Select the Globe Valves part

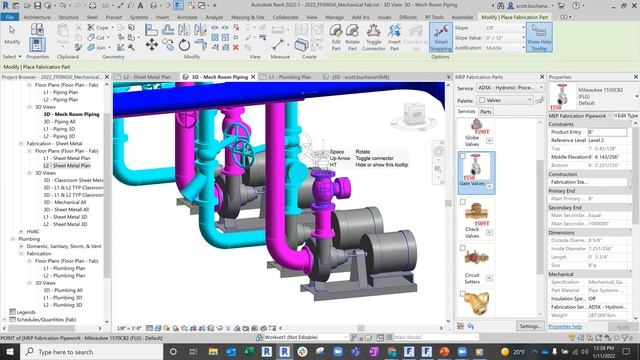(476, 133)
